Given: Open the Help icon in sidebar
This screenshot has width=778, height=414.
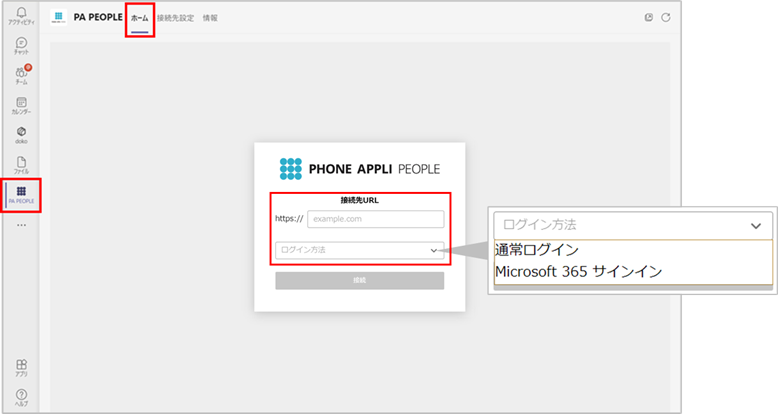Looking at the screenshot, I should (x=21, y=398).
